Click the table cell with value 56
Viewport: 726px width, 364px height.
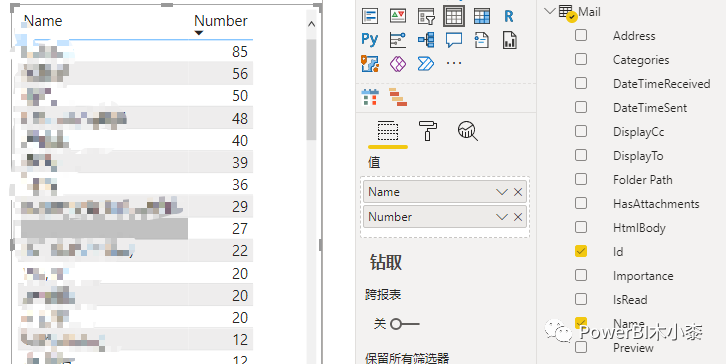240,74
